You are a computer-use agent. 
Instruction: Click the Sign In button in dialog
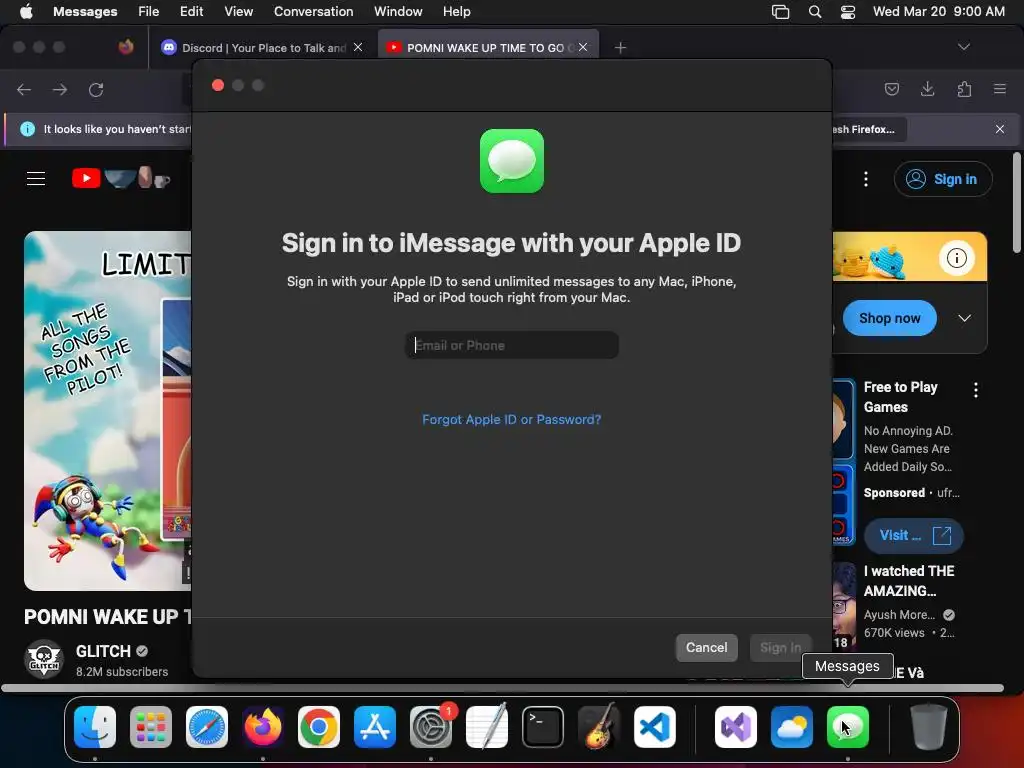[x=780, y=647]
